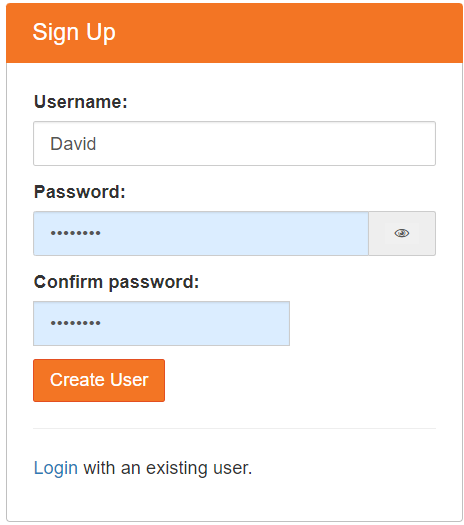Show the password using the eye icon
464x525 pixels.
[401, 233]
